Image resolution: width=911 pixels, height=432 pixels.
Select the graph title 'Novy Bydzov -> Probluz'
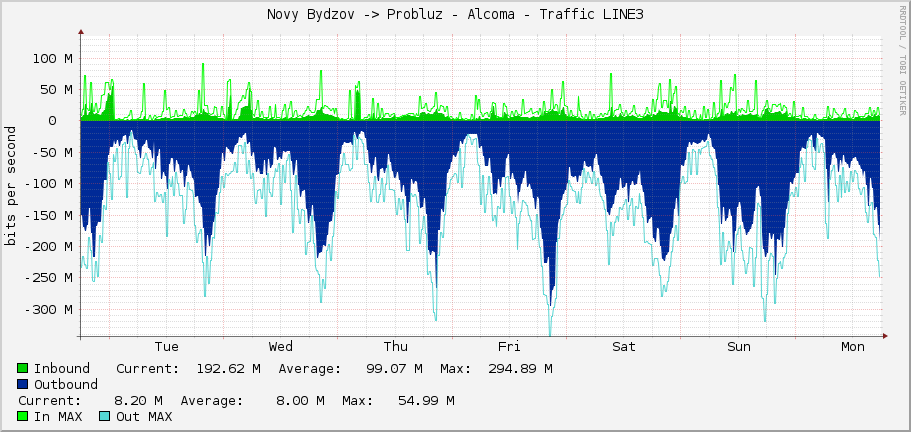(361, 15)
